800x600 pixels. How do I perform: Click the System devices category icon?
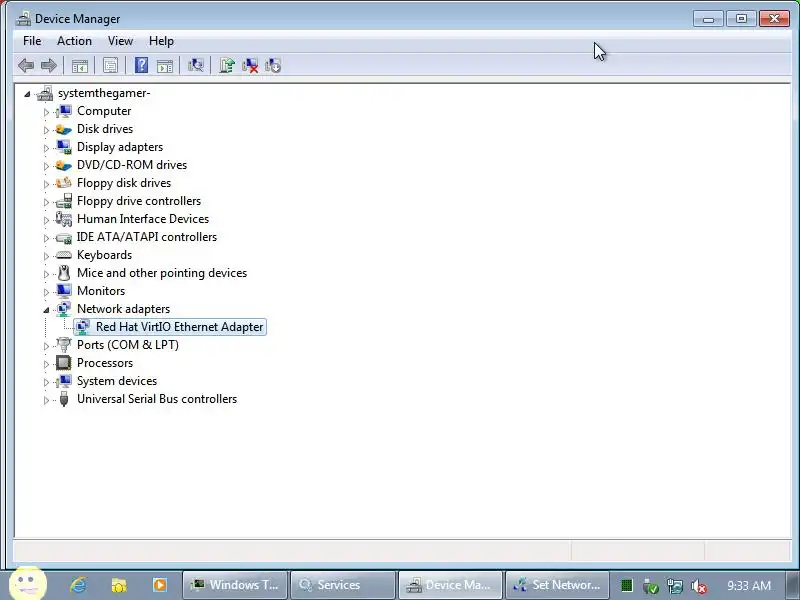click(64, 381)
